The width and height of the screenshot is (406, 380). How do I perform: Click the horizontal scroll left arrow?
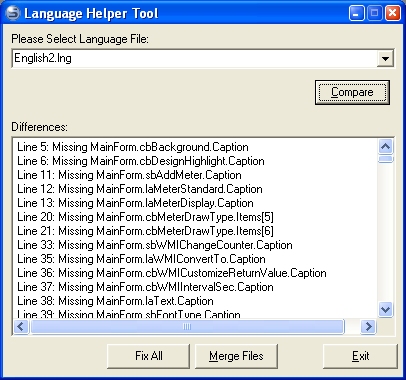[21, 327]
